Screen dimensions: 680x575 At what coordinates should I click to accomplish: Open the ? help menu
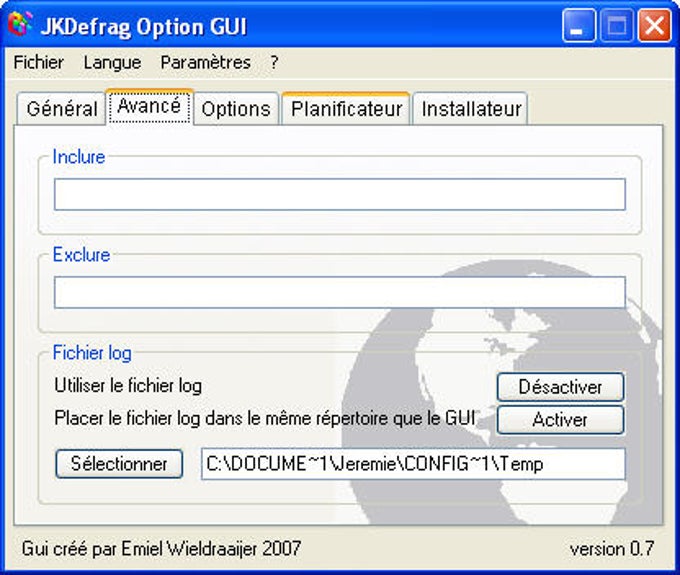click(274, 62)
